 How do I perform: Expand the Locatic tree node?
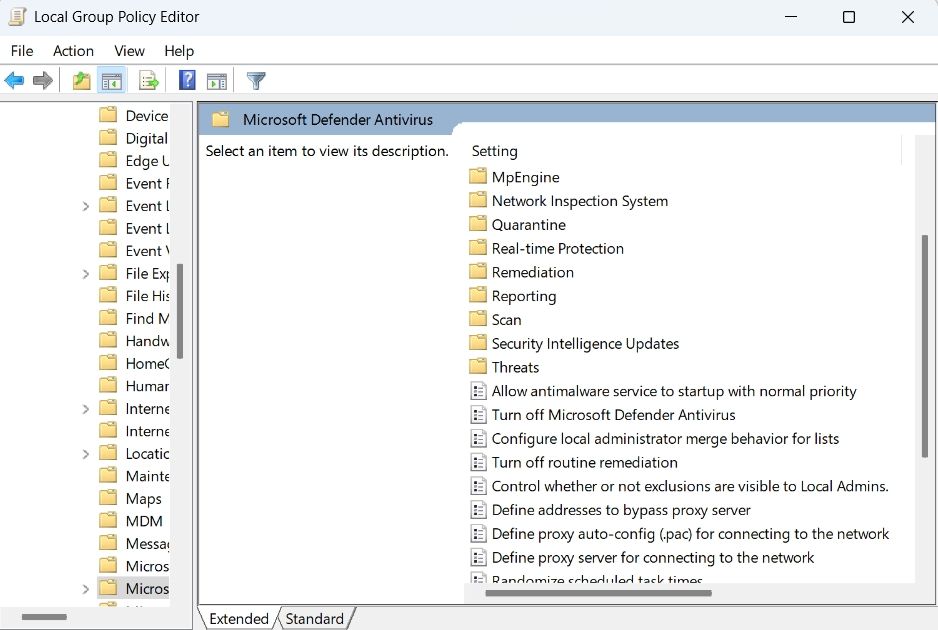tap(86, 454)
